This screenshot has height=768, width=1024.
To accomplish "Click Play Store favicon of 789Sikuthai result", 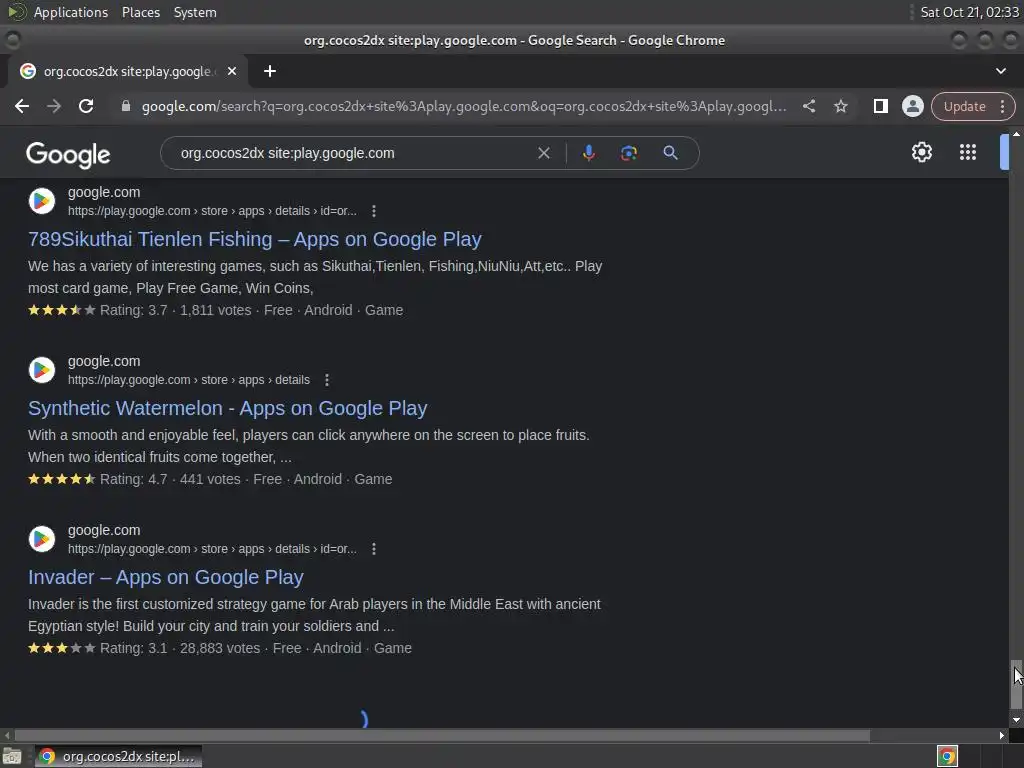I will pyautogui.click(x=42, y=200).
